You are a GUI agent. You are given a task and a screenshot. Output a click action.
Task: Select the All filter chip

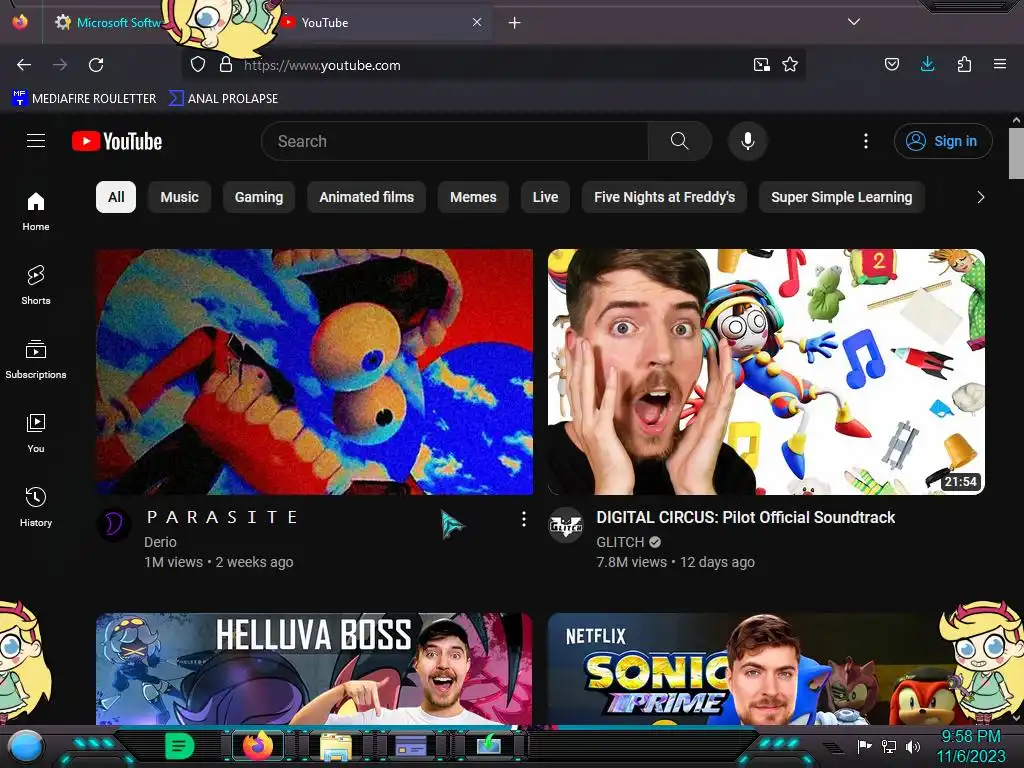[116, 197]
